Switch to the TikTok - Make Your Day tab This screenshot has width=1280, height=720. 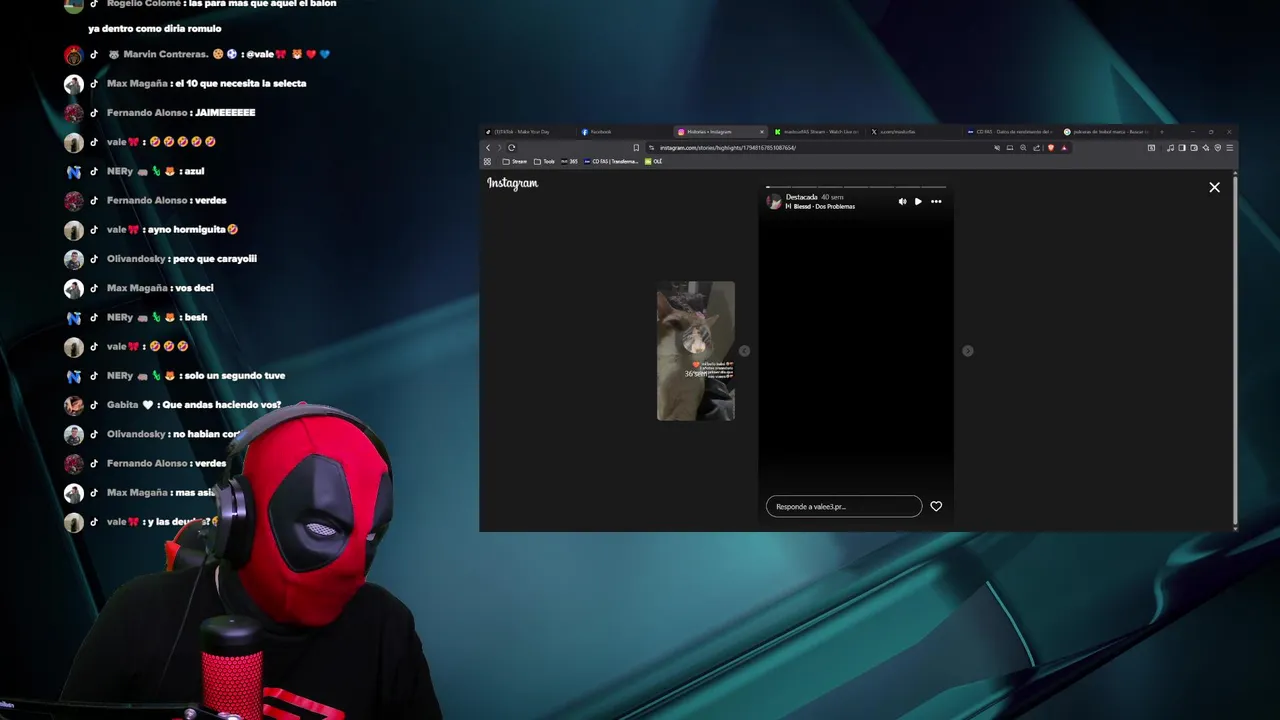pos(530,132)
